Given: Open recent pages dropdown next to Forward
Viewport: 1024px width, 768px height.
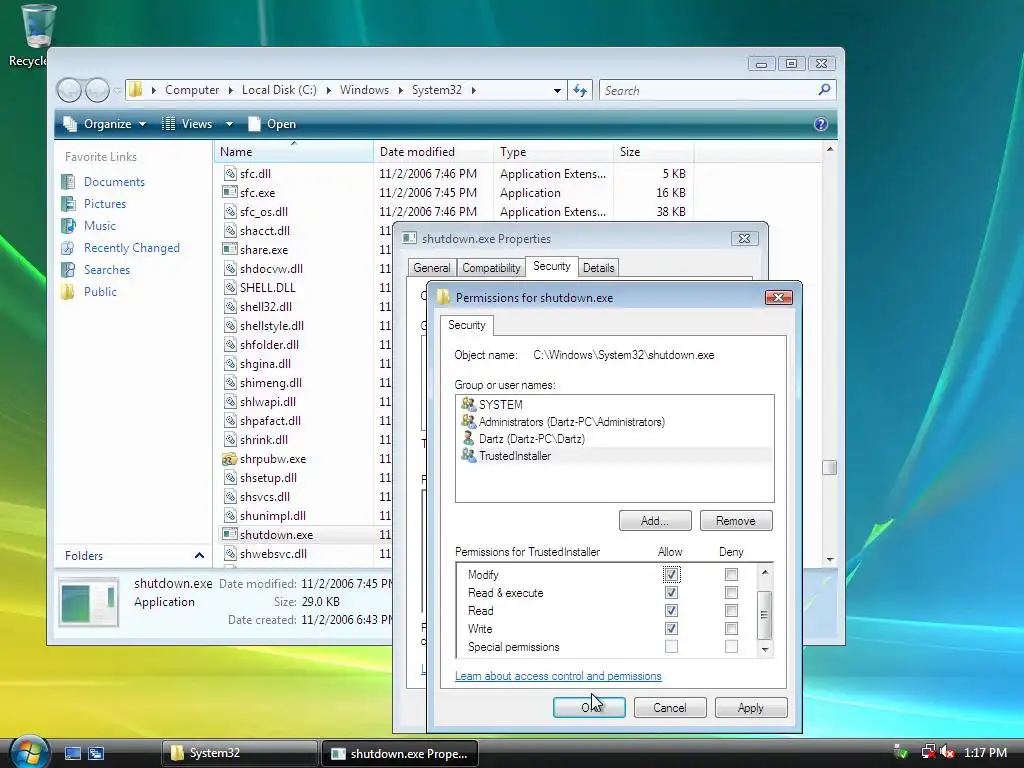Looking at the screenshot, I should [117, 90].
